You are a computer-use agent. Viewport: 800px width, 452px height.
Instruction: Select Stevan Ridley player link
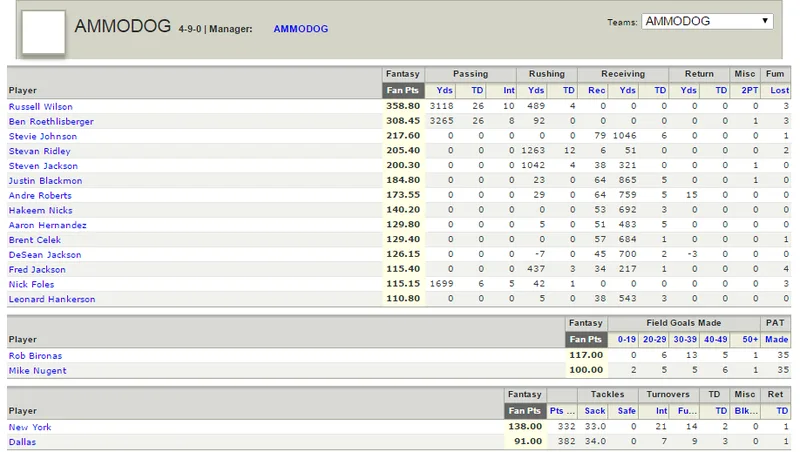pyautogui.click(x=39, y=151)
